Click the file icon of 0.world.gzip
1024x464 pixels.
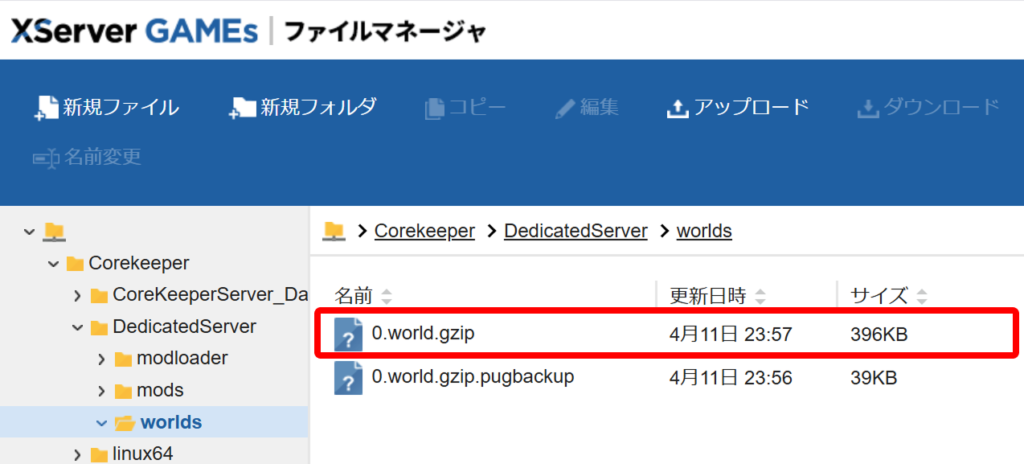(348, 334)
